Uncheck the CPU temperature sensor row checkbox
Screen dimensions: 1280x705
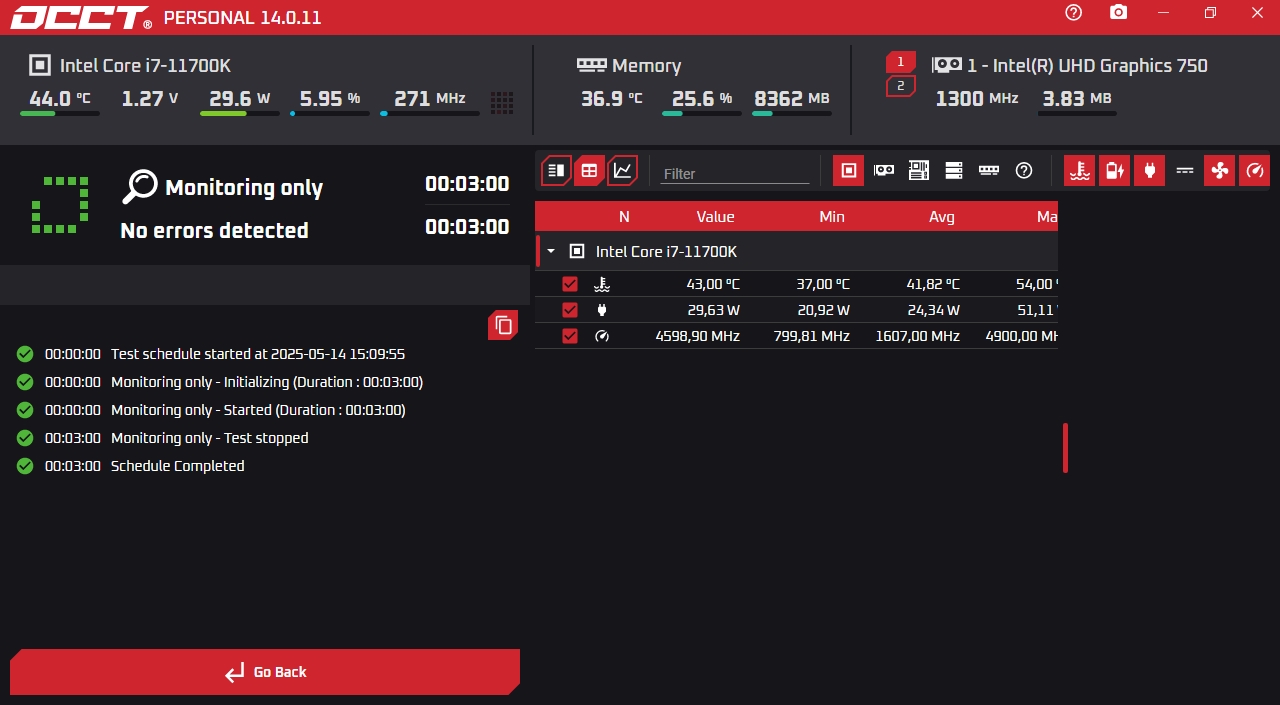570,285
